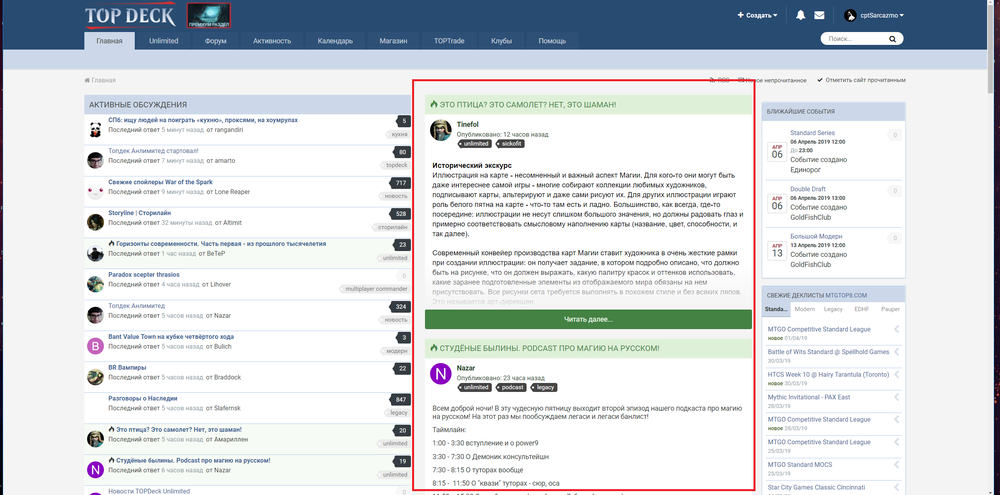The image size is (1000, 495).
Task: Open the premium section banner image
Action: [x=210, y=16]
